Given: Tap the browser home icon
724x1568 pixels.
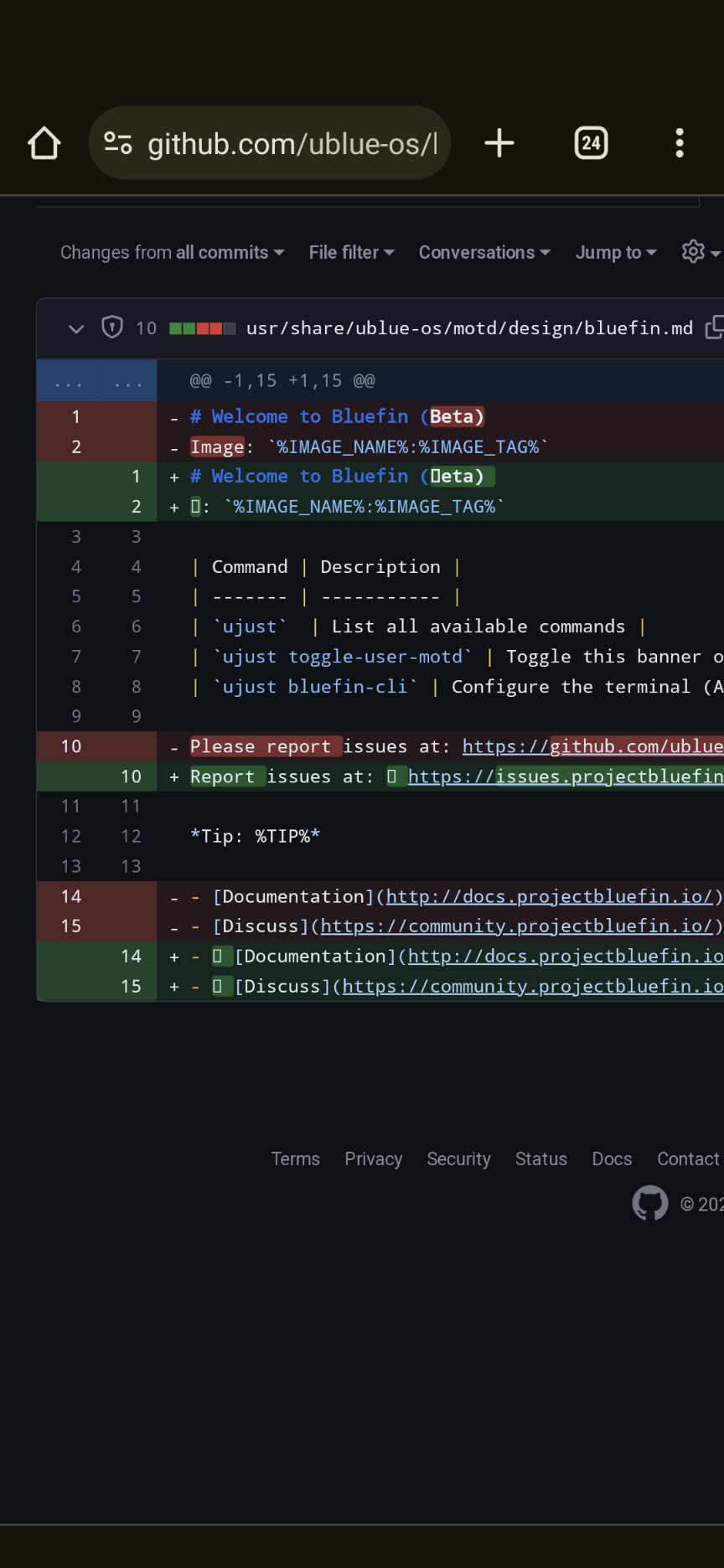Looking at the screenshot, I should tap(44, 143).
